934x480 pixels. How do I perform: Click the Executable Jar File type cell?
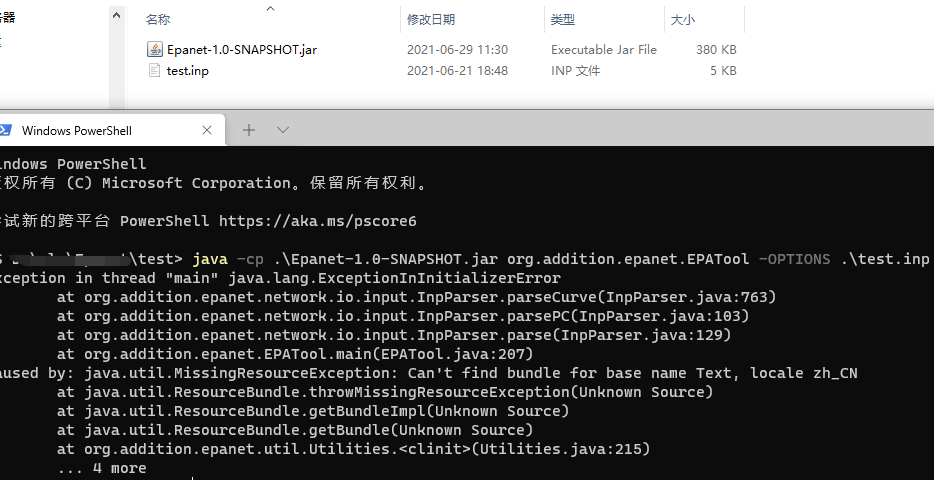click(x=603, y=49)
